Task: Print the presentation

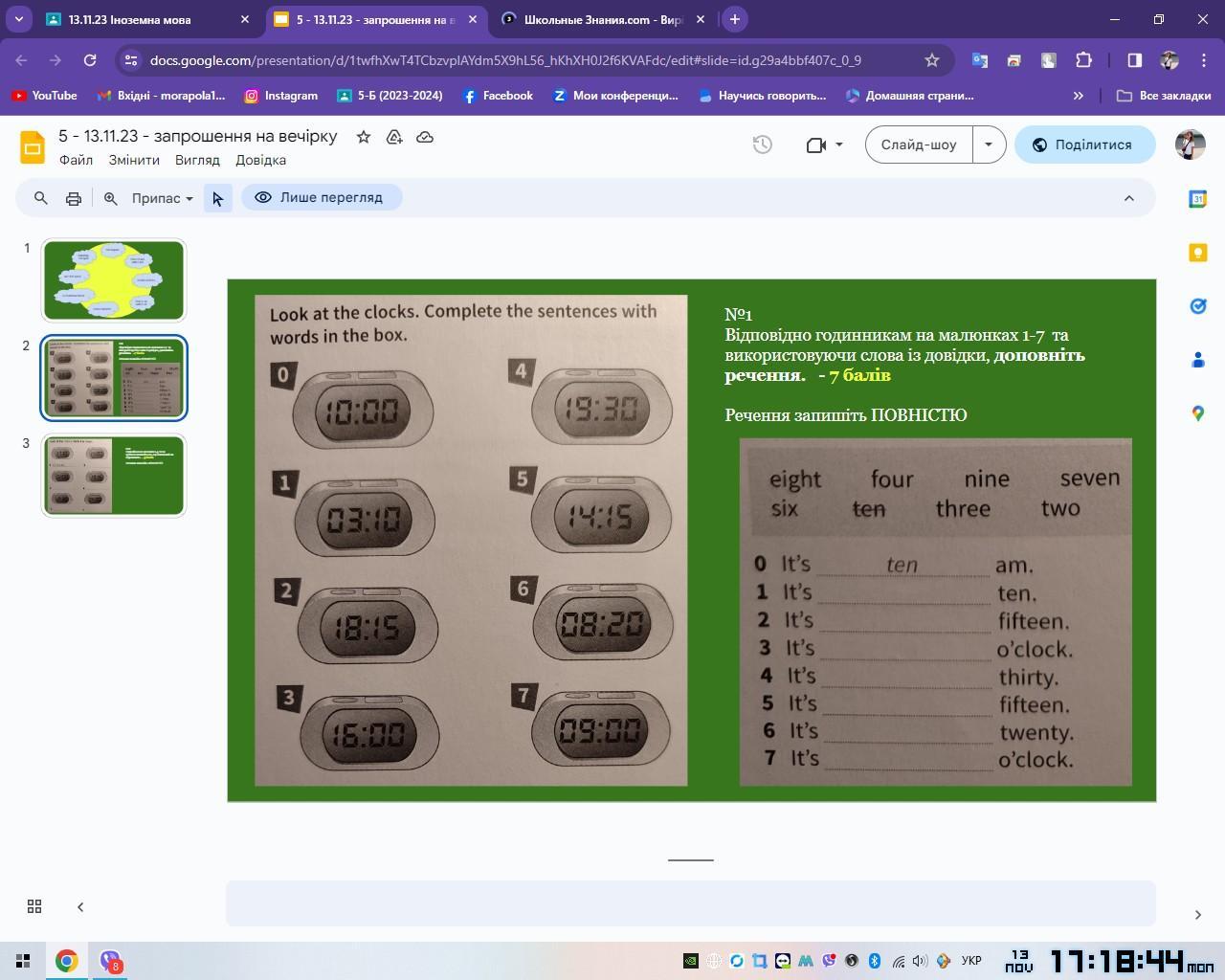Action: pos(74,198)
